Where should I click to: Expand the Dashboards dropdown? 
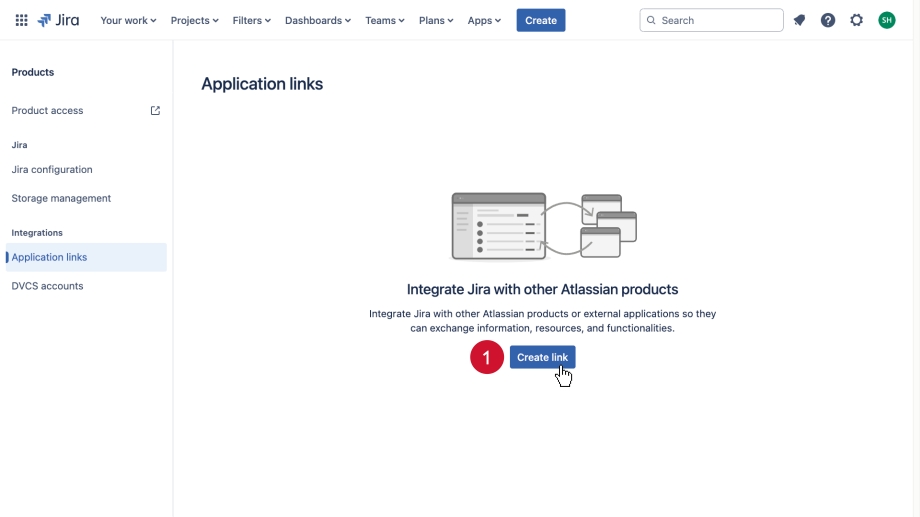318,20
